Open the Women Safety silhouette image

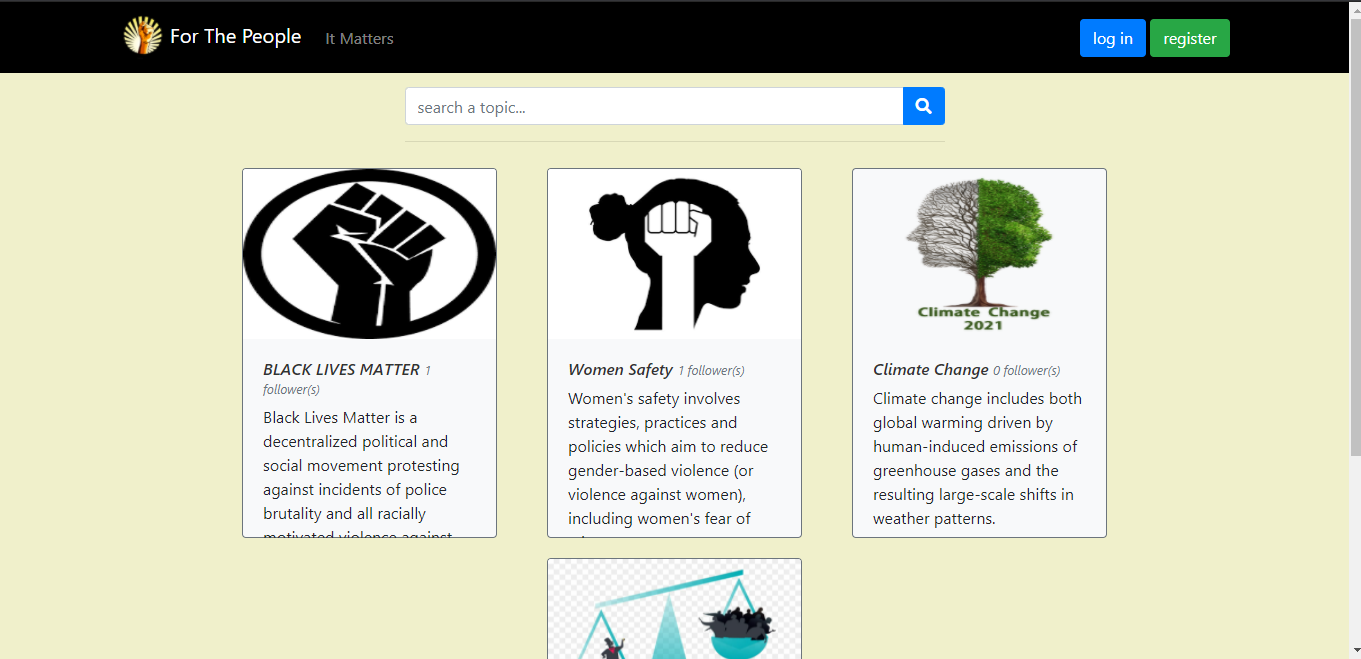(x=674, y=254)
